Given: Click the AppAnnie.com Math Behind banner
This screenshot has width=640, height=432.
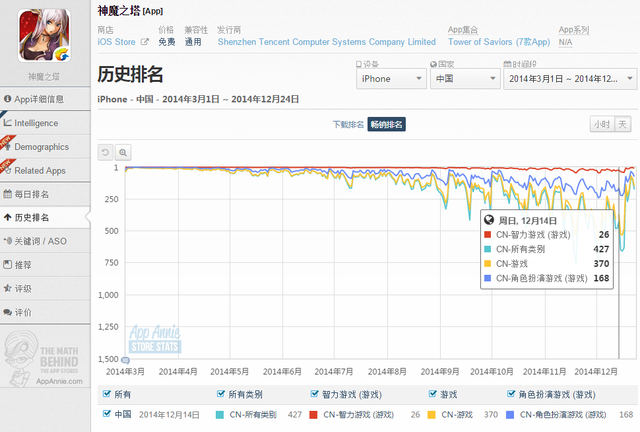Looking at the screenshot, I should tap(44, 358).
